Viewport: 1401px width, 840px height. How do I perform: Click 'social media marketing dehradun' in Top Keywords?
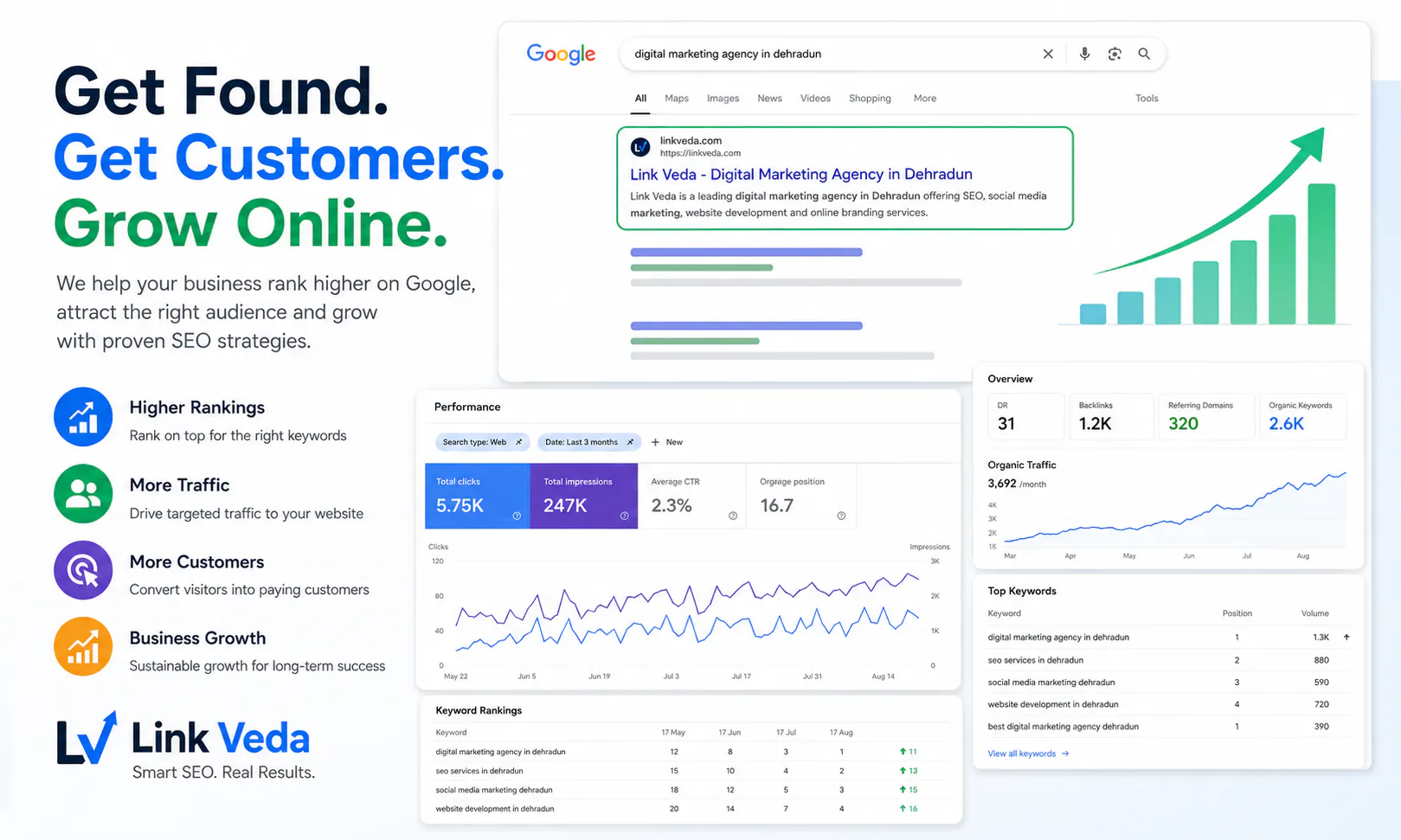coord(1051,683)
